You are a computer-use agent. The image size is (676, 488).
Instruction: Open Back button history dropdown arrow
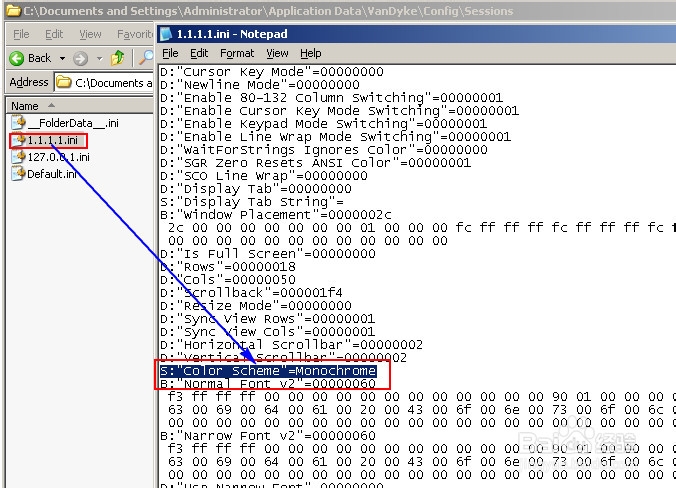point(63,58)
